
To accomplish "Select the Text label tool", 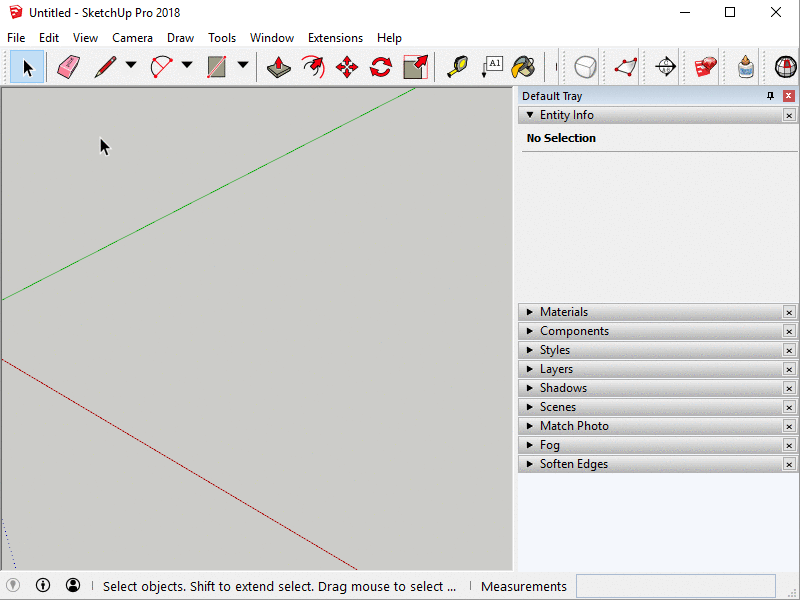I will (491, 67).
